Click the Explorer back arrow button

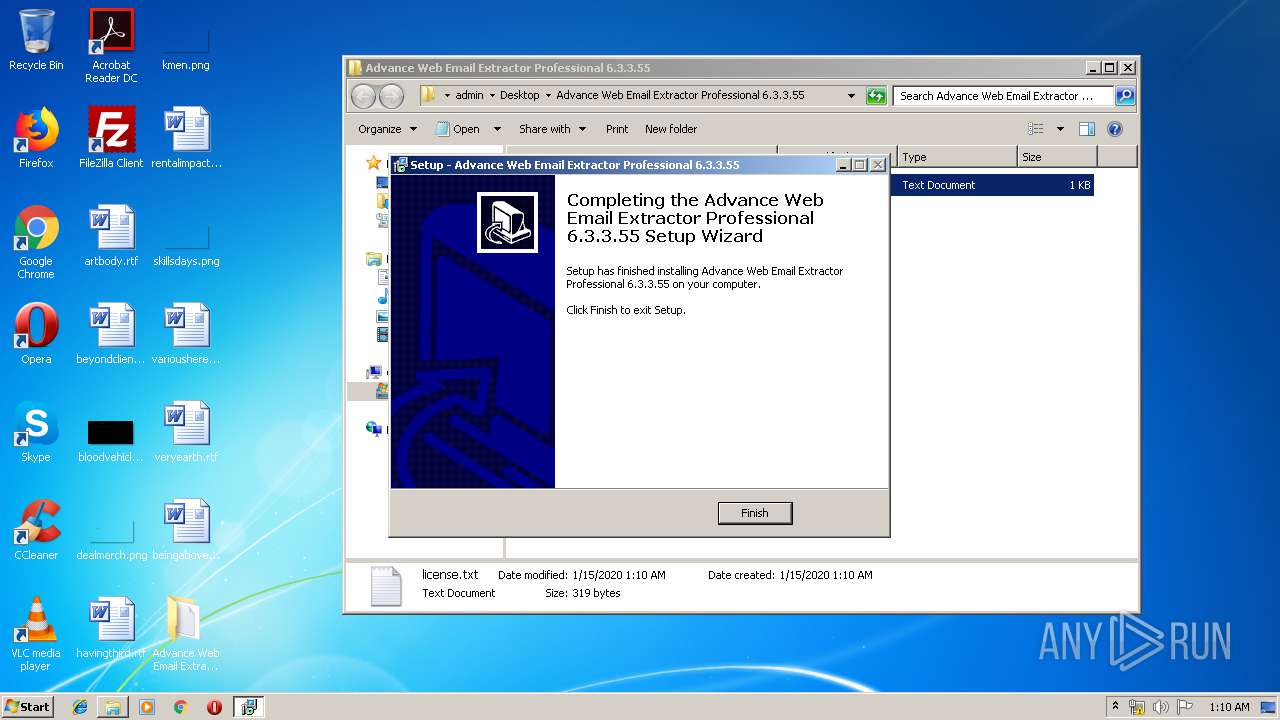click(363, 96)
